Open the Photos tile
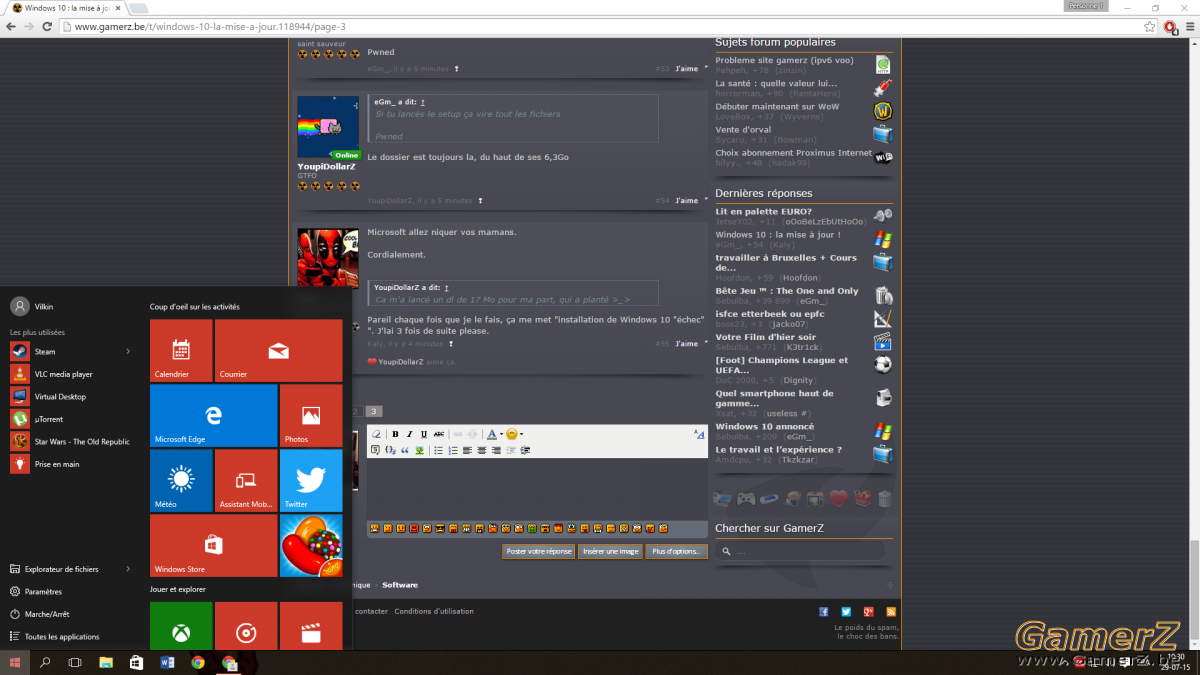The height and width of the screenshot is (675, 1200). [311, 416]
